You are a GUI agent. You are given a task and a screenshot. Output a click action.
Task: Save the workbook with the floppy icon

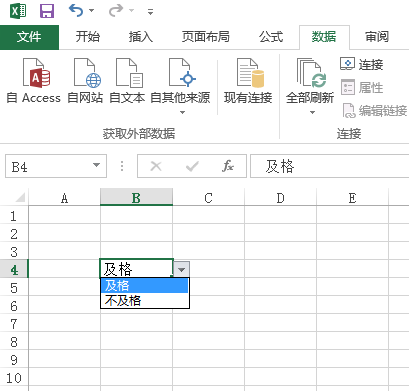(47, 11)
